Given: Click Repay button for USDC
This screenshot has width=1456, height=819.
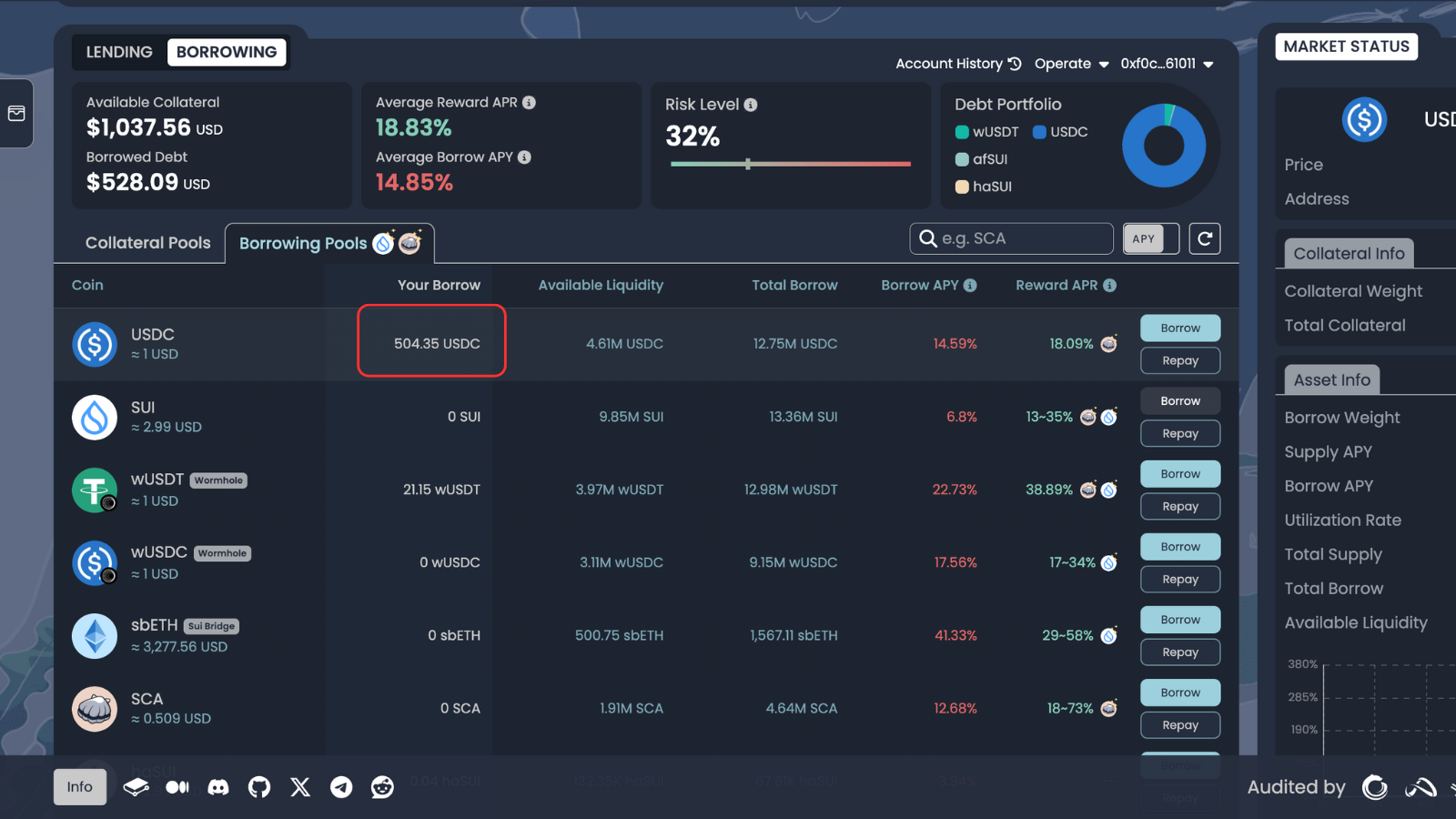Looking at the screenshot, I should coord(1180,361).
